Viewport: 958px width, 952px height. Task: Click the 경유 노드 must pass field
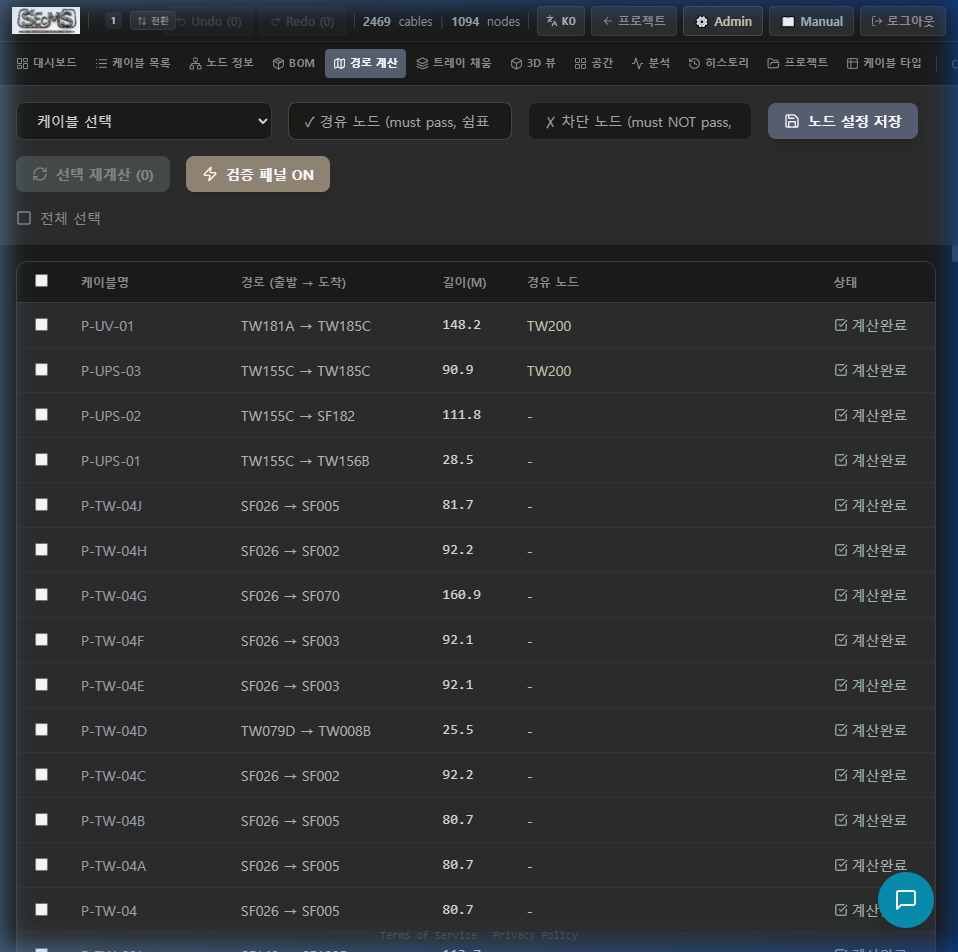coord(400,121)
